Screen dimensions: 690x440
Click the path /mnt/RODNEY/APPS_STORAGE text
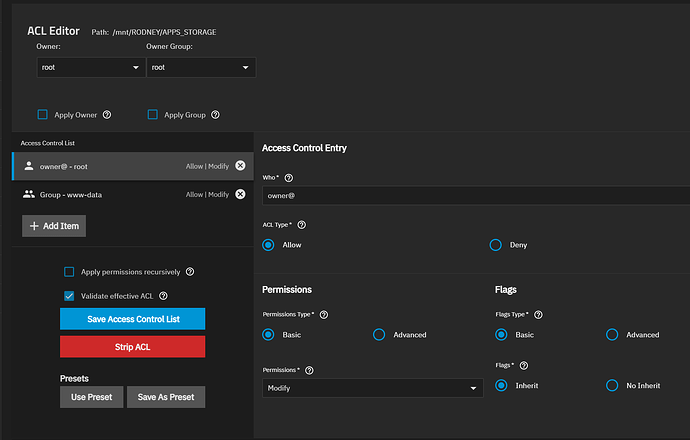164,32
